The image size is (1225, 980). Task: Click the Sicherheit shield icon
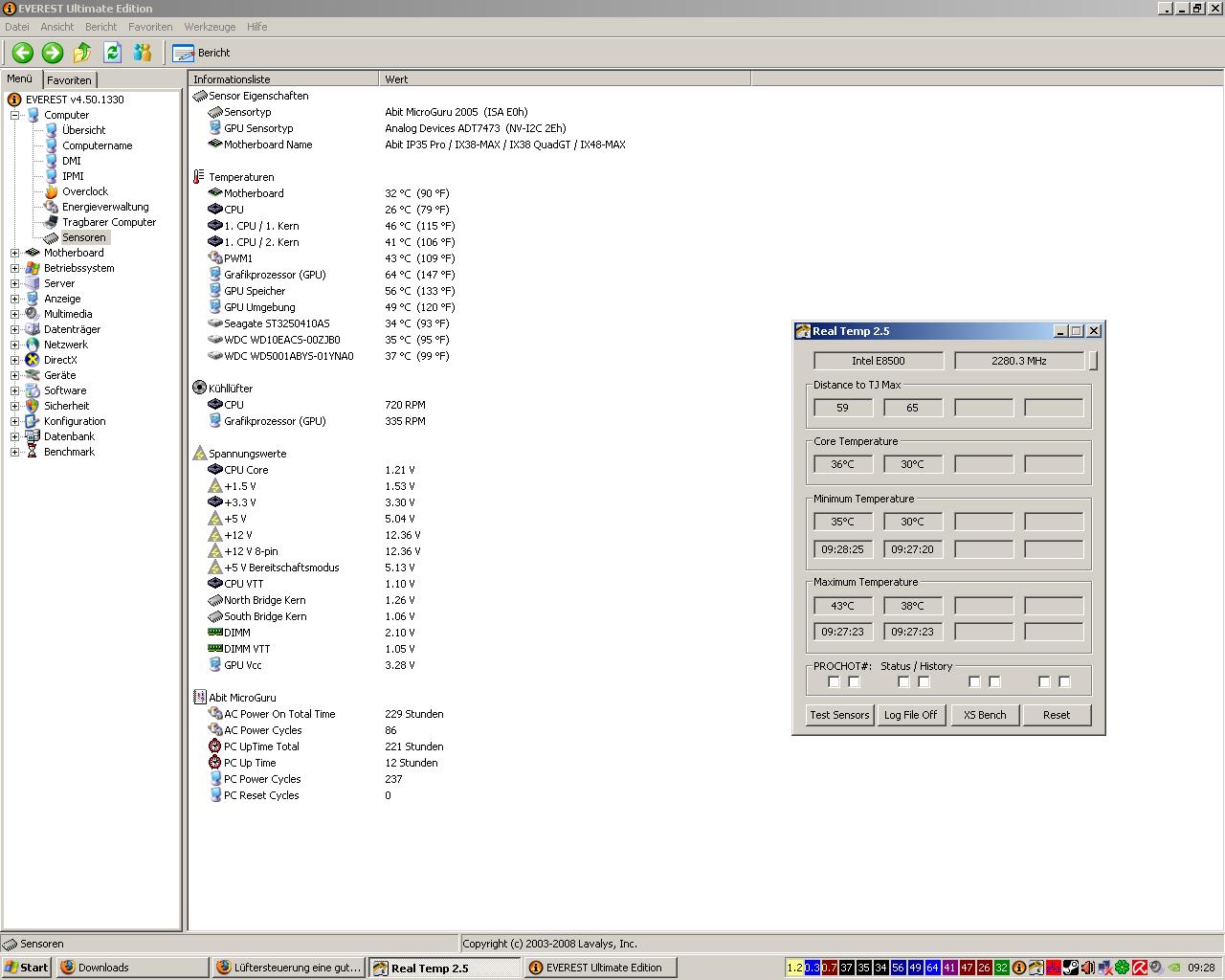coord(33,406)
